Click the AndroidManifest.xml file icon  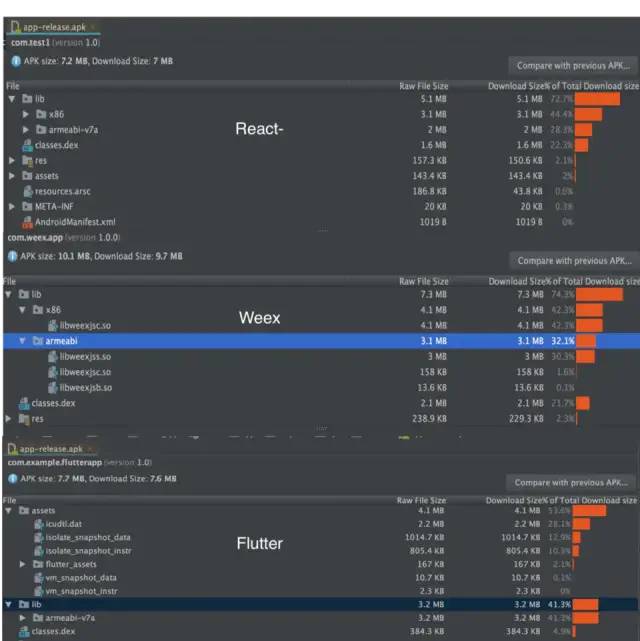point(27,222)
